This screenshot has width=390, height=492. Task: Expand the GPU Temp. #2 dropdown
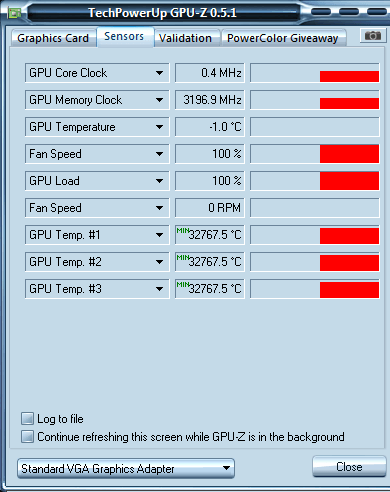tap(97, 262)
